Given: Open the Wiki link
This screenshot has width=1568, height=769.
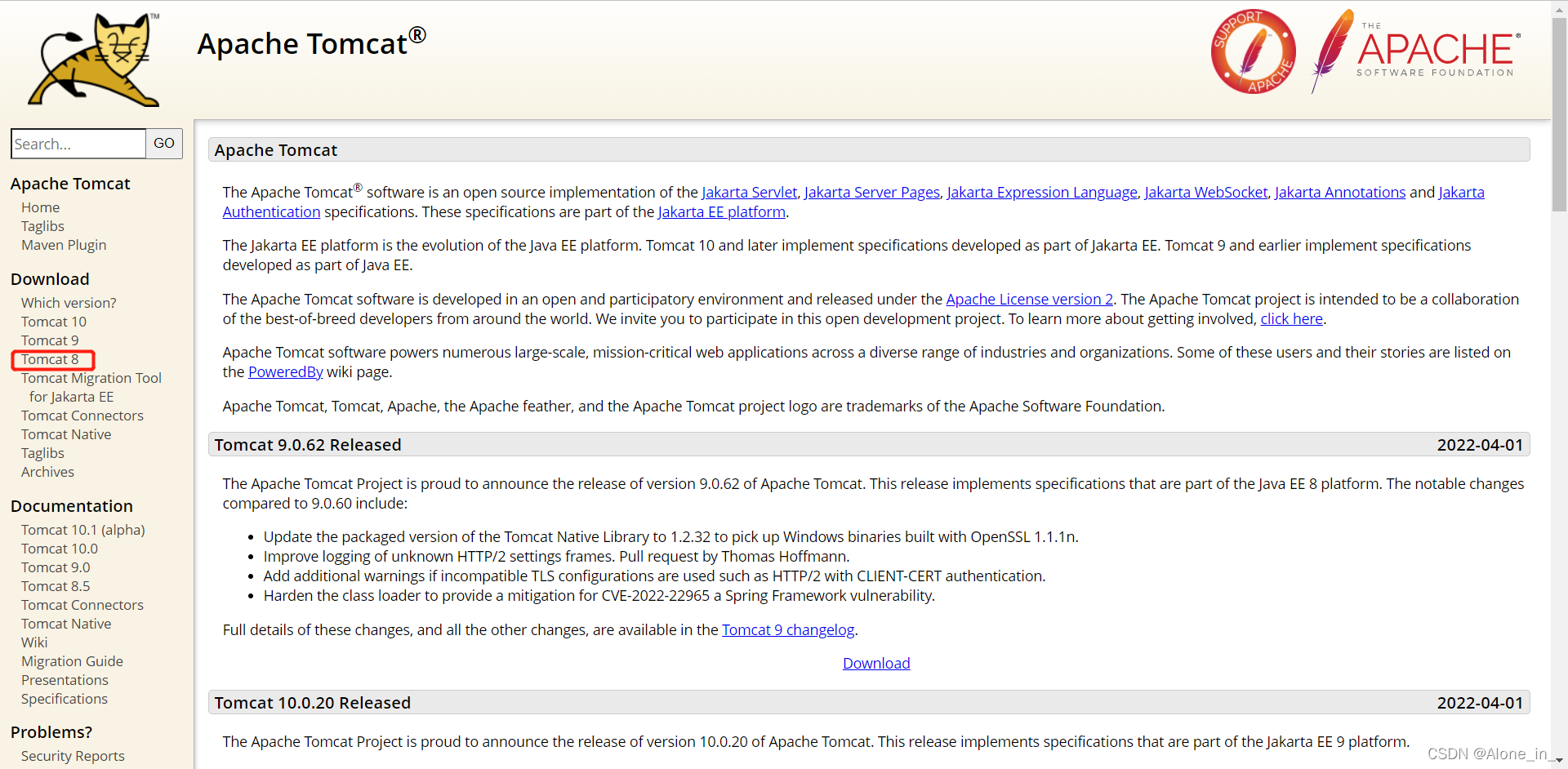Looking at the screenshot, I should (34, 642).
